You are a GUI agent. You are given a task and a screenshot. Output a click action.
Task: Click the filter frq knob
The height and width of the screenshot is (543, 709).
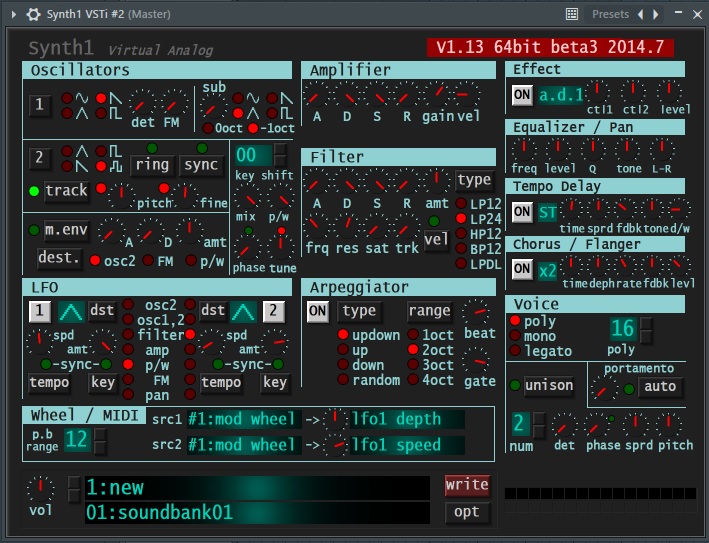pyautogui.click(x=316, y=227)
